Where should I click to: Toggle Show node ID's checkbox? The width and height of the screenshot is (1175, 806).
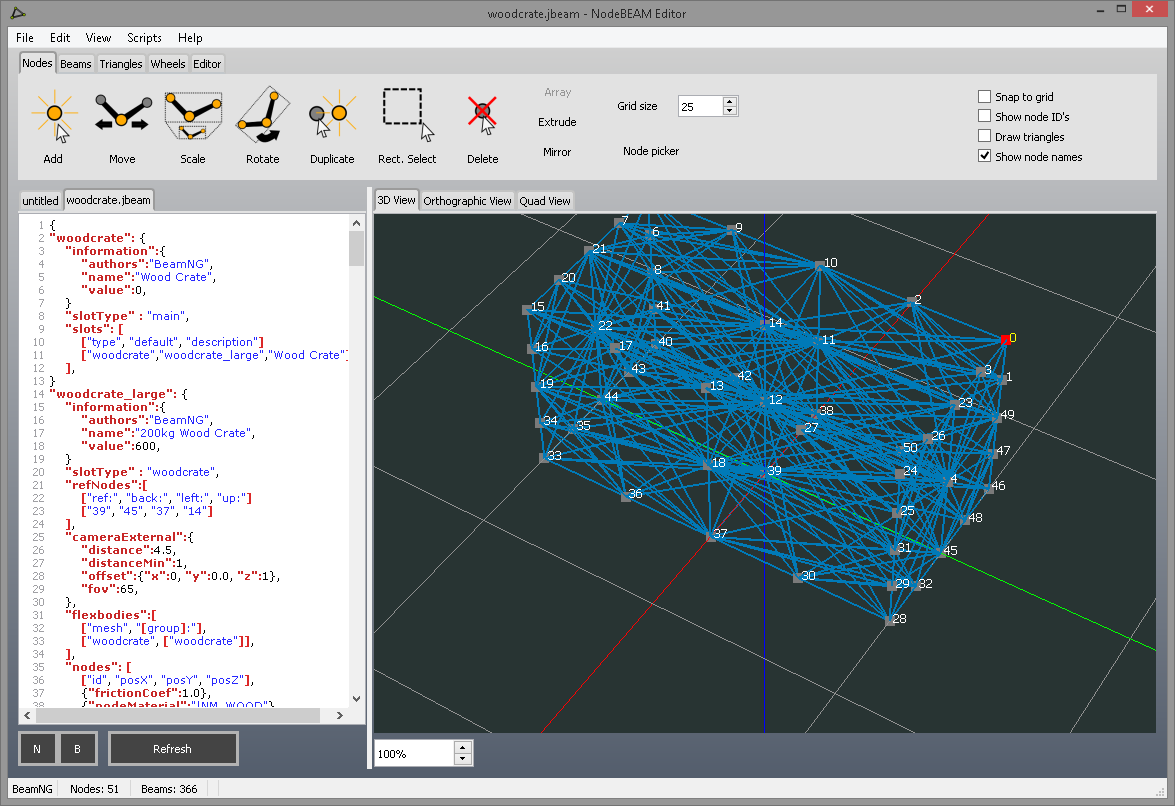click(x=985, y=117)
